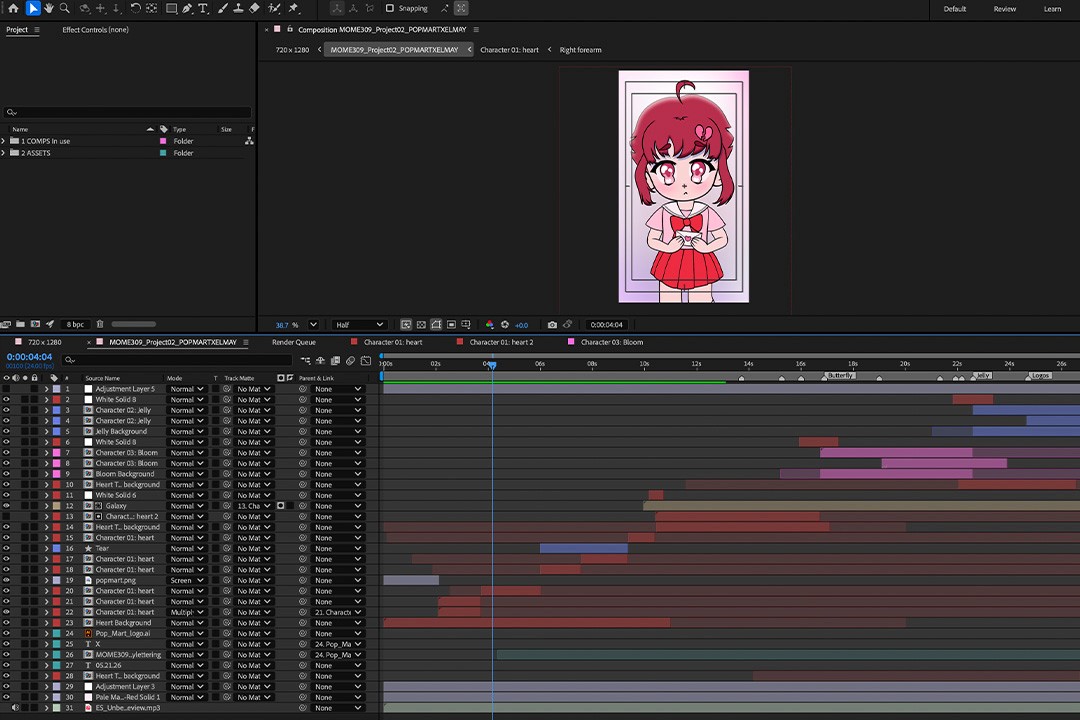Viewport: 1080px width, 720px height.
Task: Open the Character 03: Bloom timeline tab
Action: point(612,342)
